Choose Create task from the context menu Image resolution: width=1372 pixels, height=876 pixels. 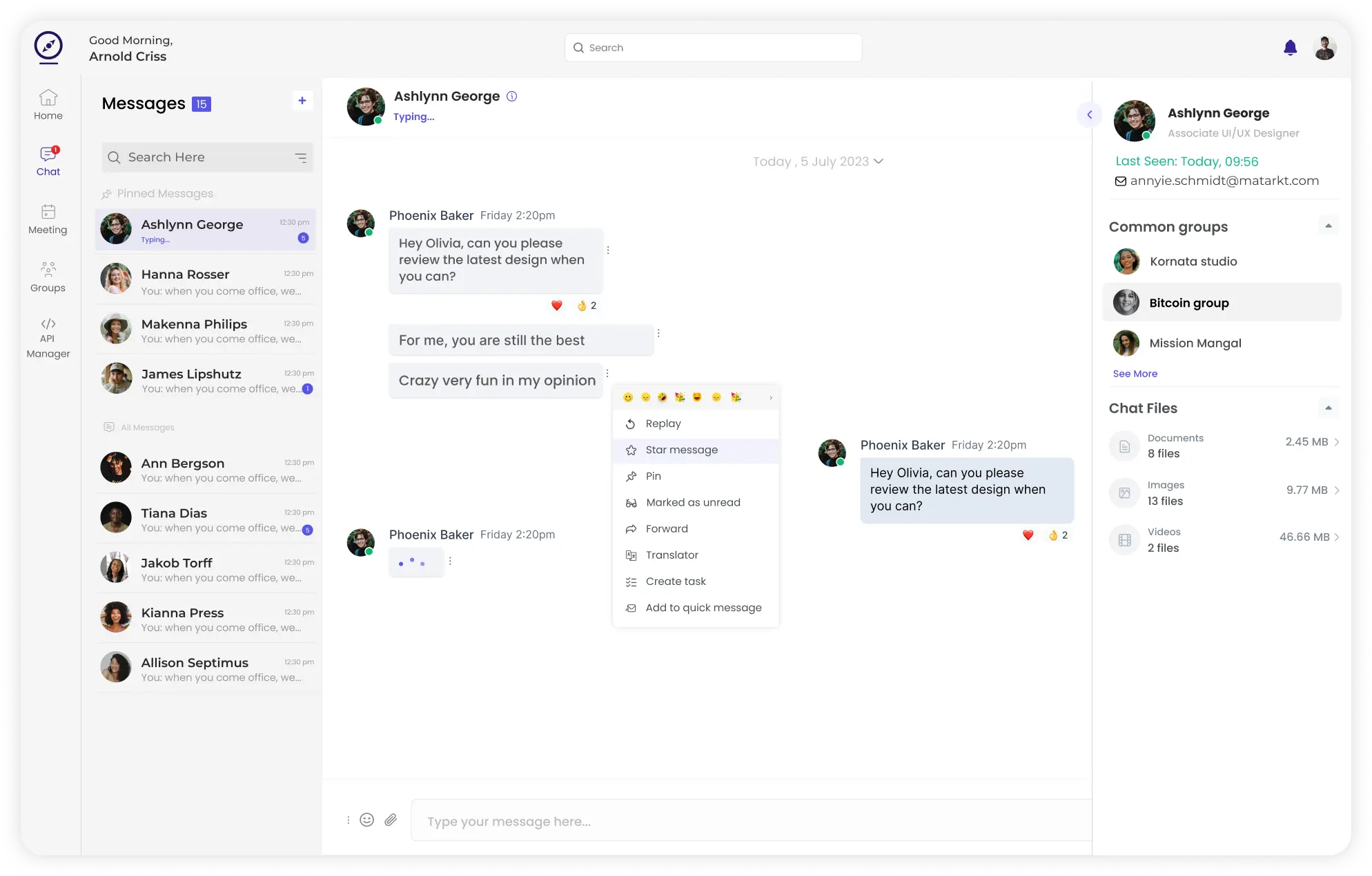click(x=675, y=581)
